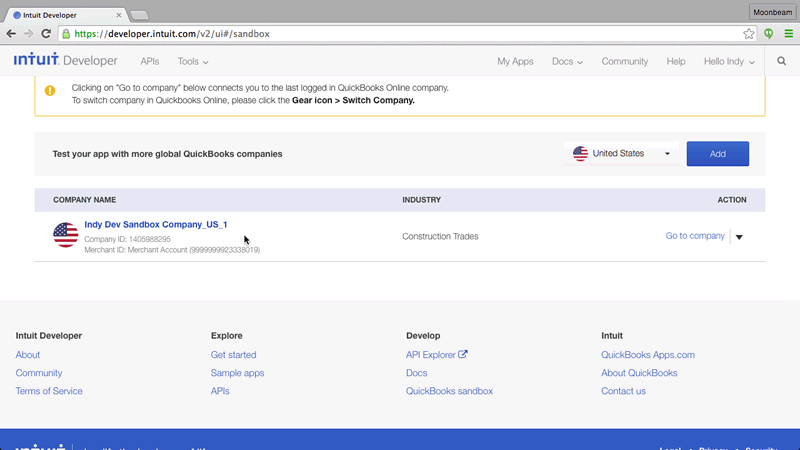Open Contact us footer link

click(x=623, y=391)
